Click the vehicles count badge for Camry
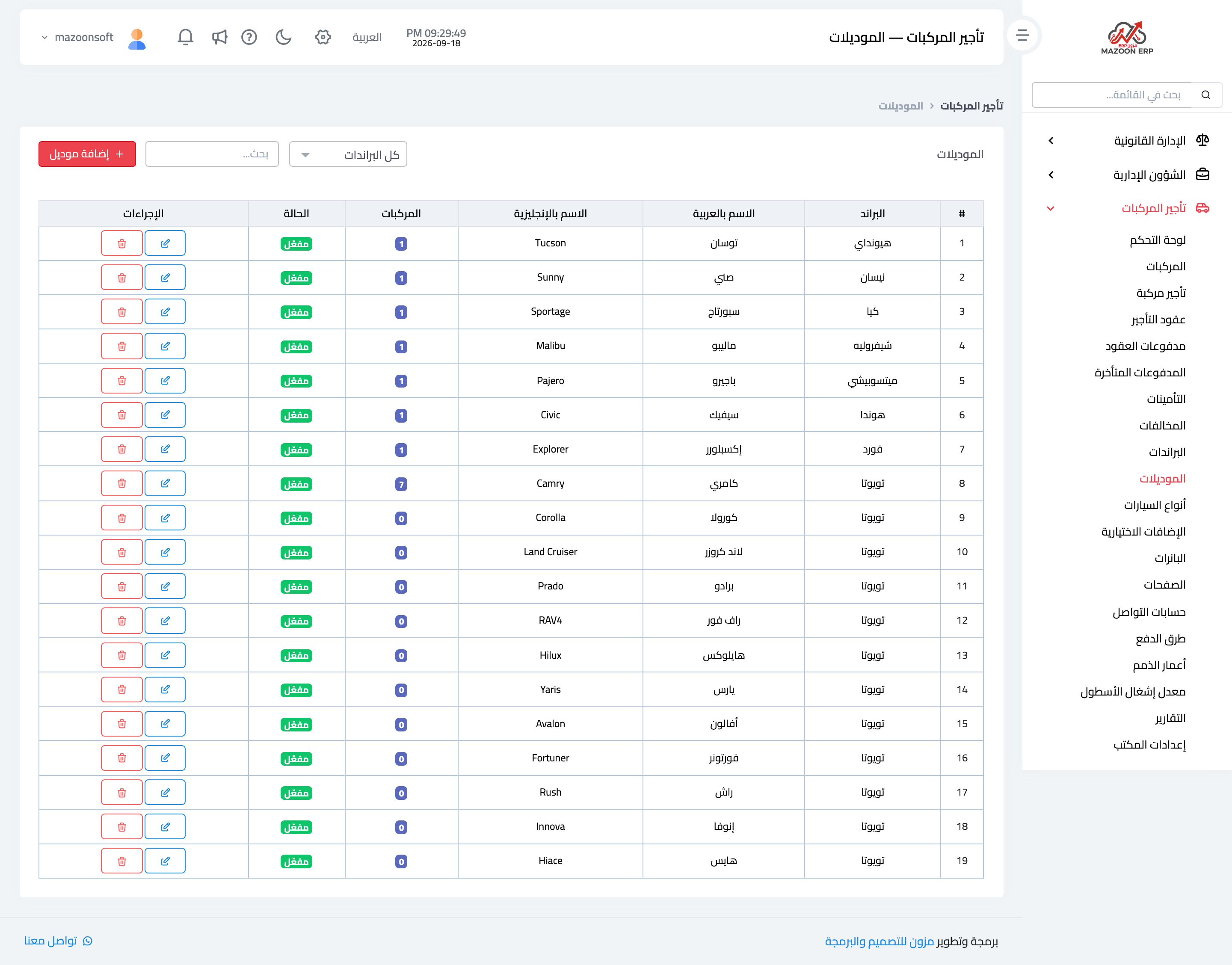1232x965 pixels. coord(401,484)
